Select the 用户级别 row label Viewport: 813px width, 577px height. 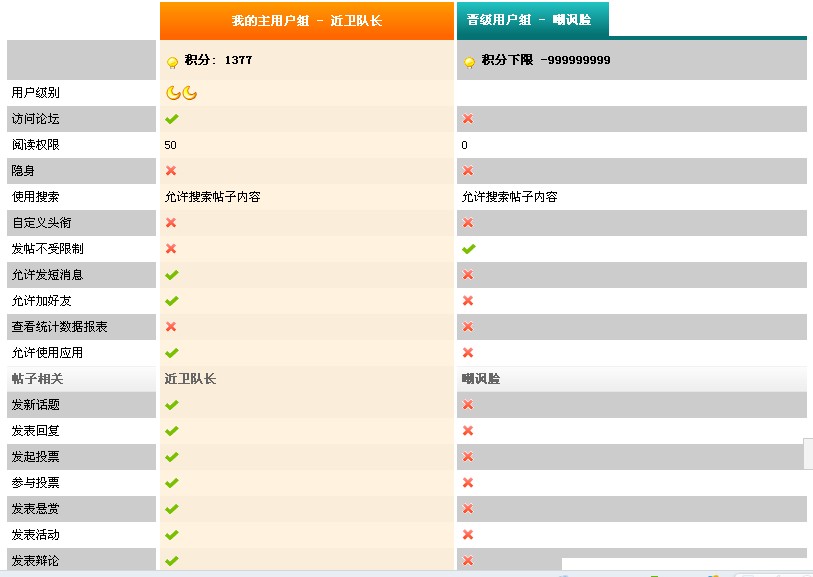point(36,93)
